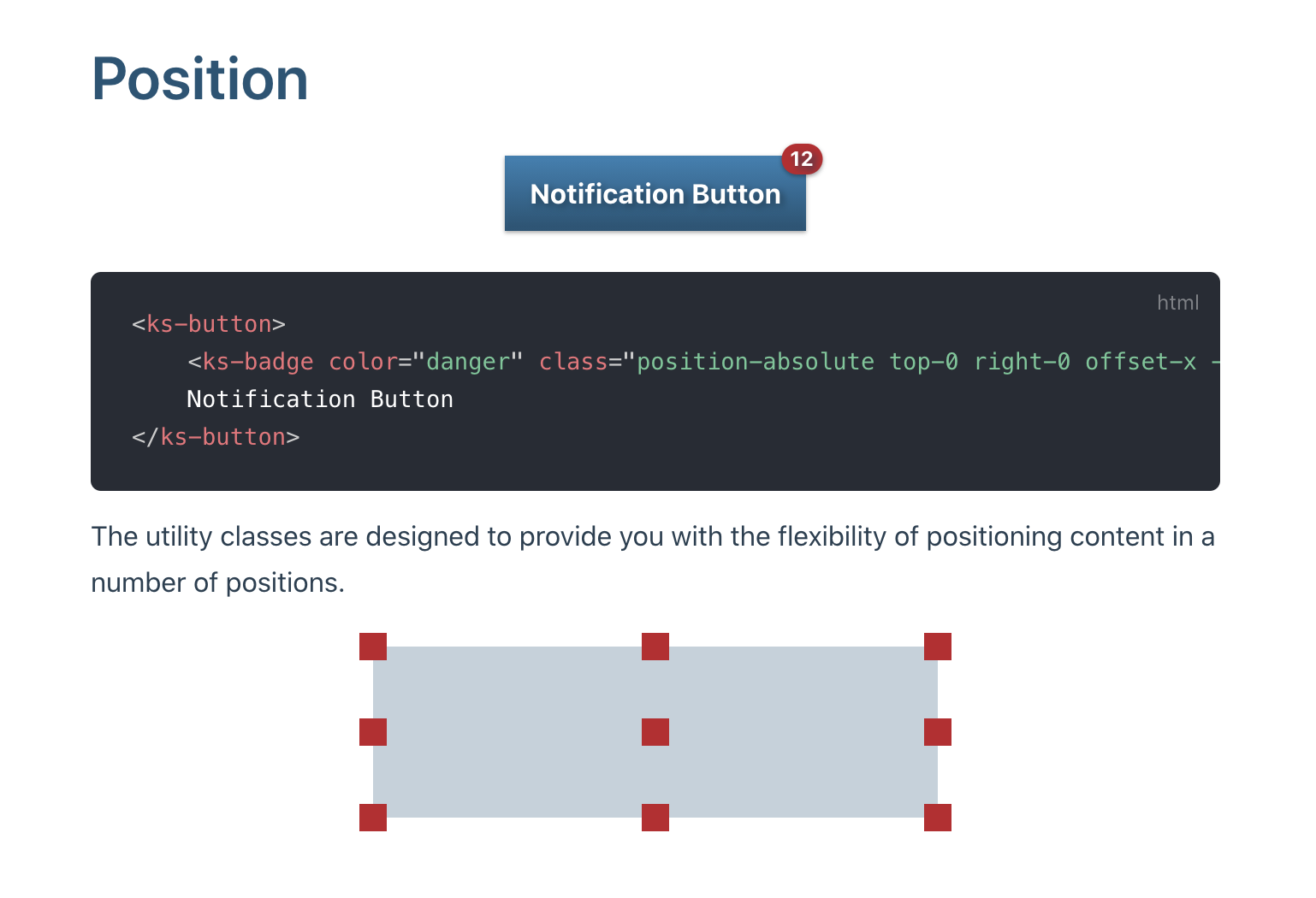Click the top-0 utility class in the code
The width and height of the screenshot is (1316, 898).
[x=924, y=361]
